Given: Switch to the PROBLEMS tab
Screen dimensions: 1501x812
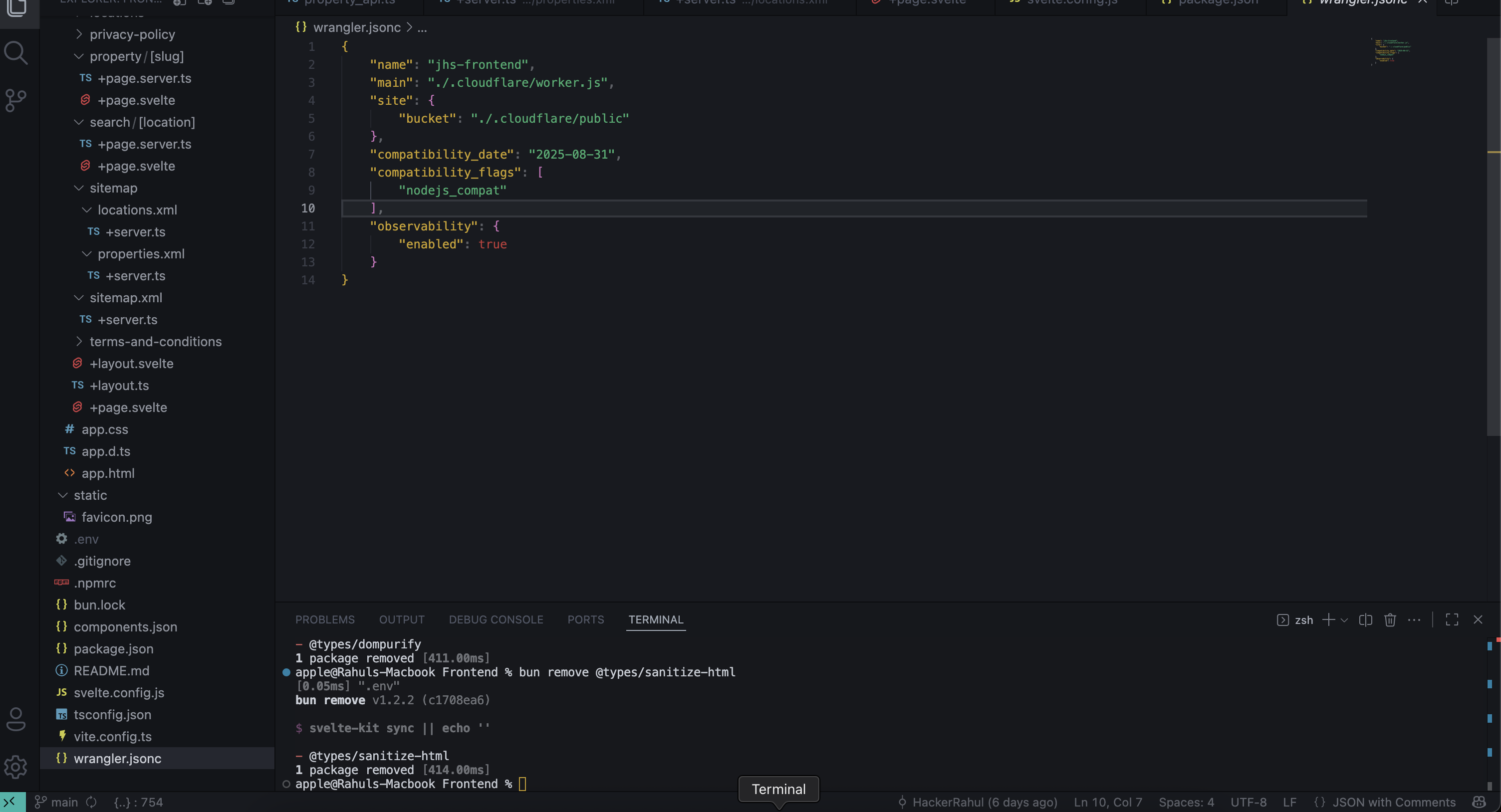Looking at the screenshot, I should [324, 620].
